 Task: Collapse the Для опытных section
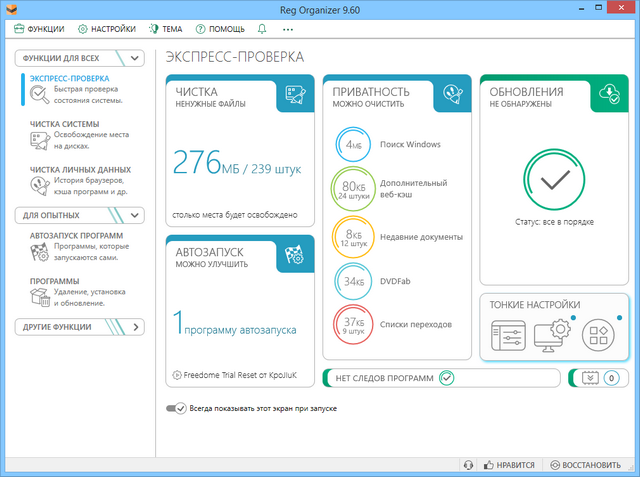pyautogui.click(x=136, y=214)
